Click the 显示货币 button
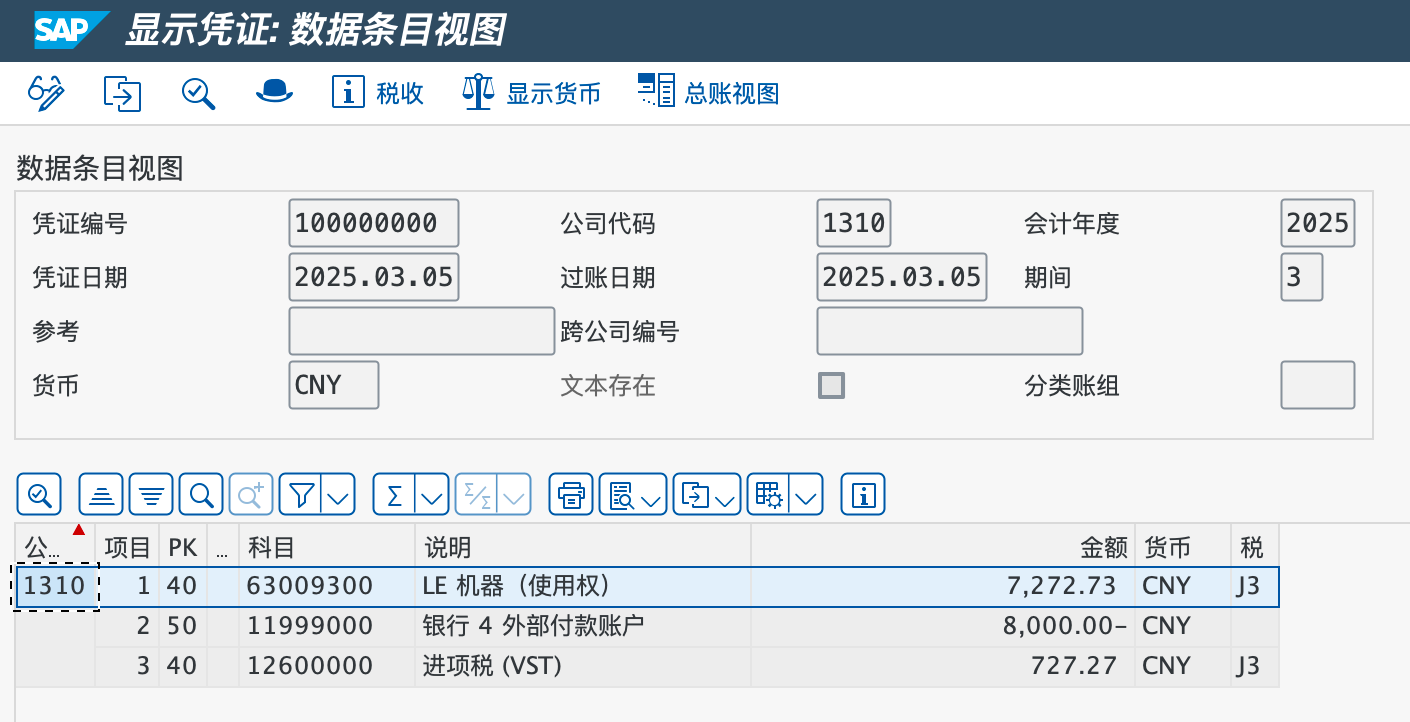The width and height of the screenshot is (1410, 722). (x=532, y=93)
